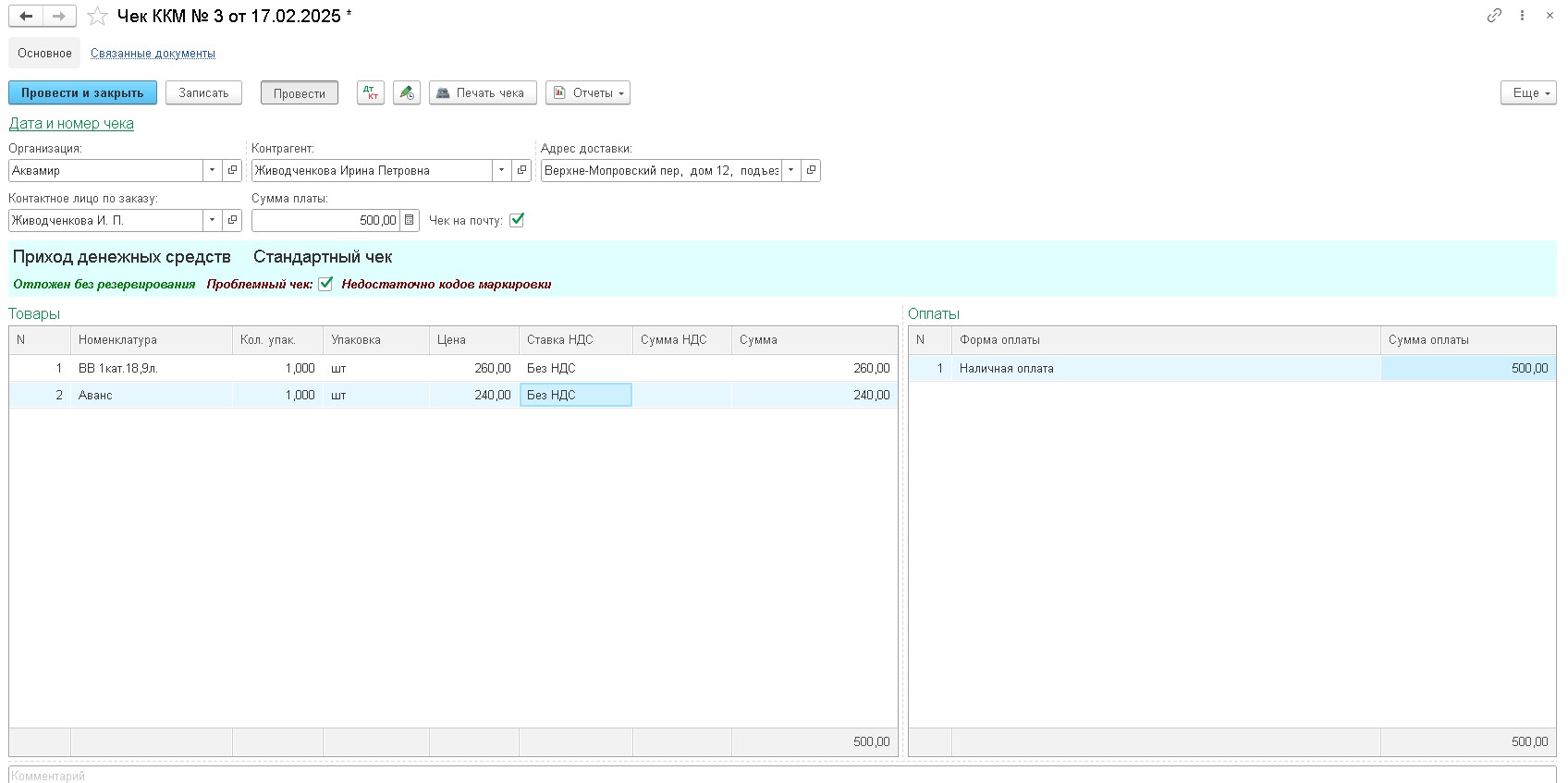Click the Цена column header

(x=474, y=340)
